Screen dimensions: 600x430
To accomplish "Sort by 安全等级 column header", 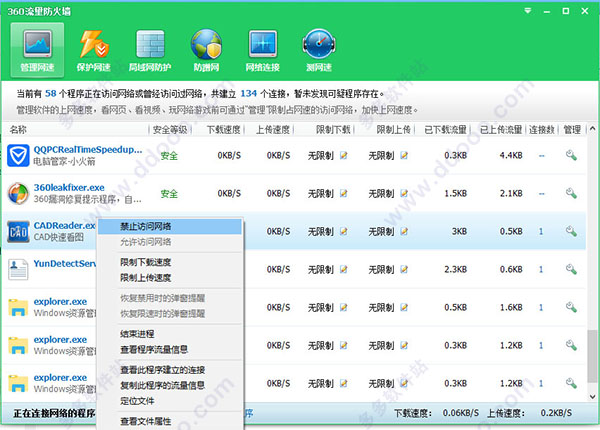I will pos(170,130).
